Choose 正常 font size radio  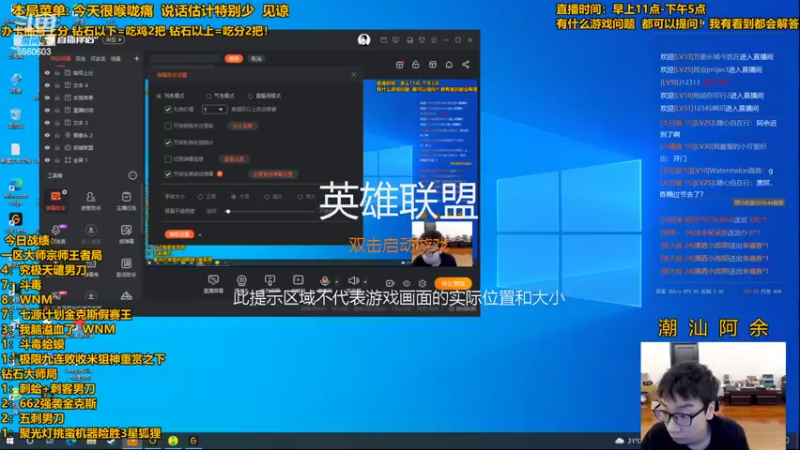[x=200, y=196]
